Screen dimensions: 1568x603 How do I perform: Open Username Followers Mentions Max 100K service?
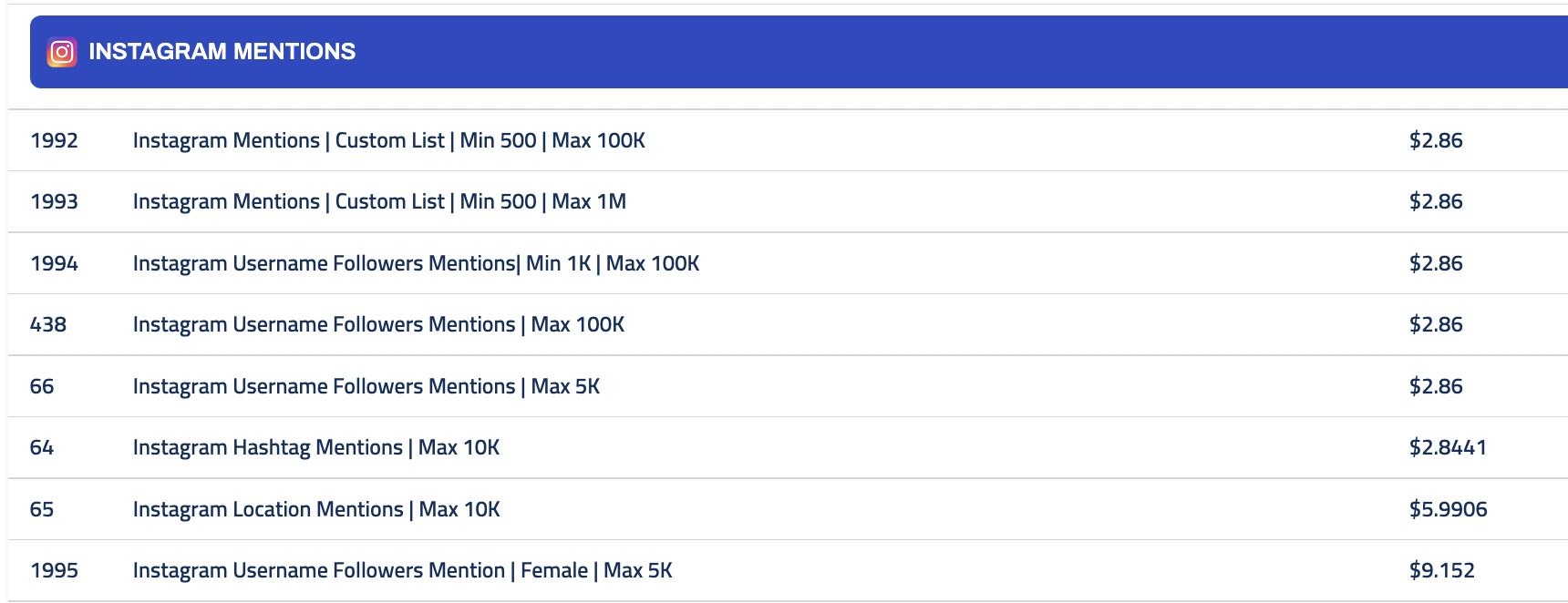[x=378, y=324]
